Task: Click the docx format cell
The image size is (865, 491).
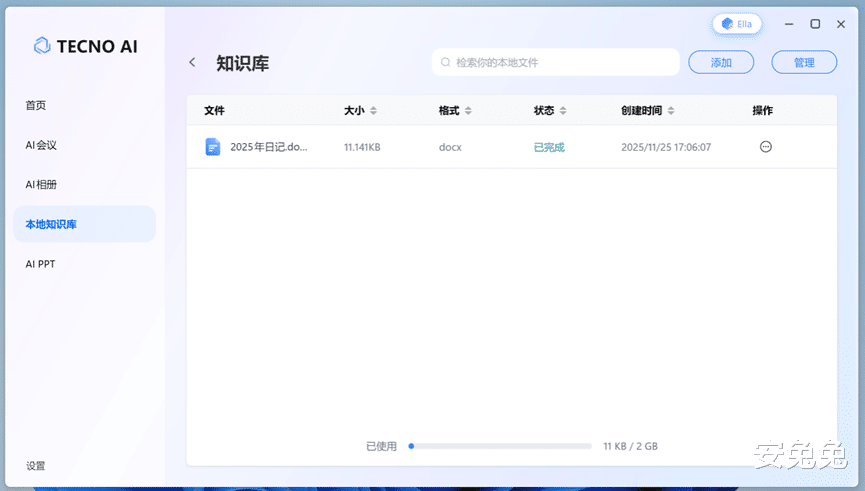Action: click(x=450, y=147)
